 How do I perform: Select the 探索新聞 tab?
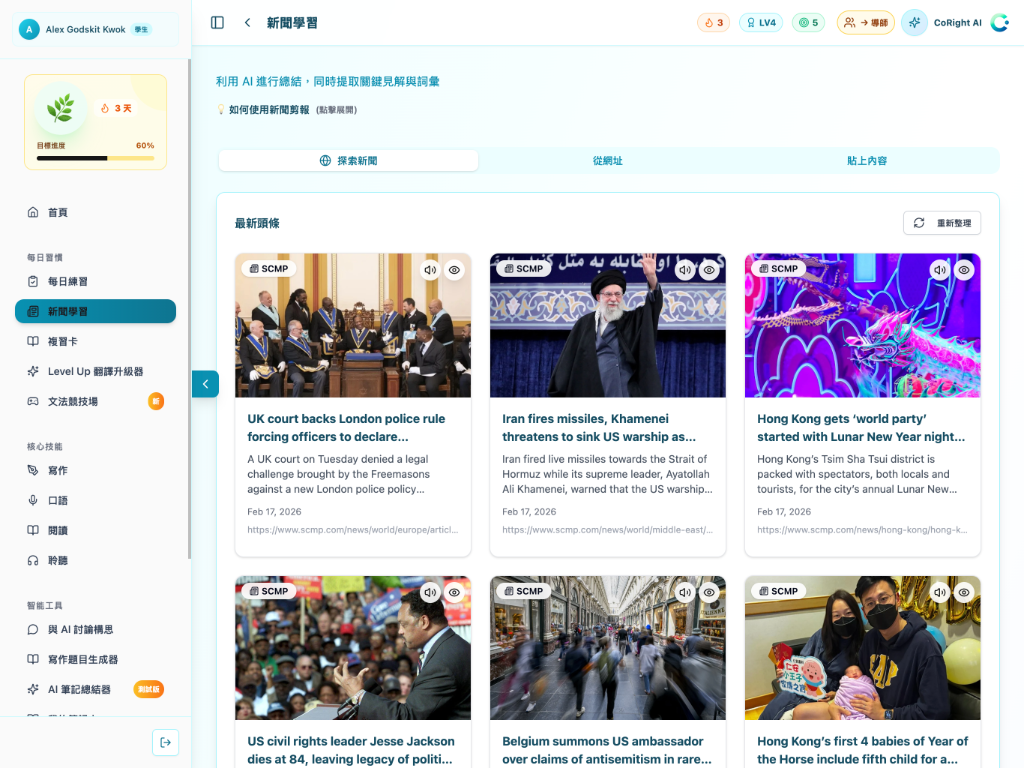[x=348, y=161]
